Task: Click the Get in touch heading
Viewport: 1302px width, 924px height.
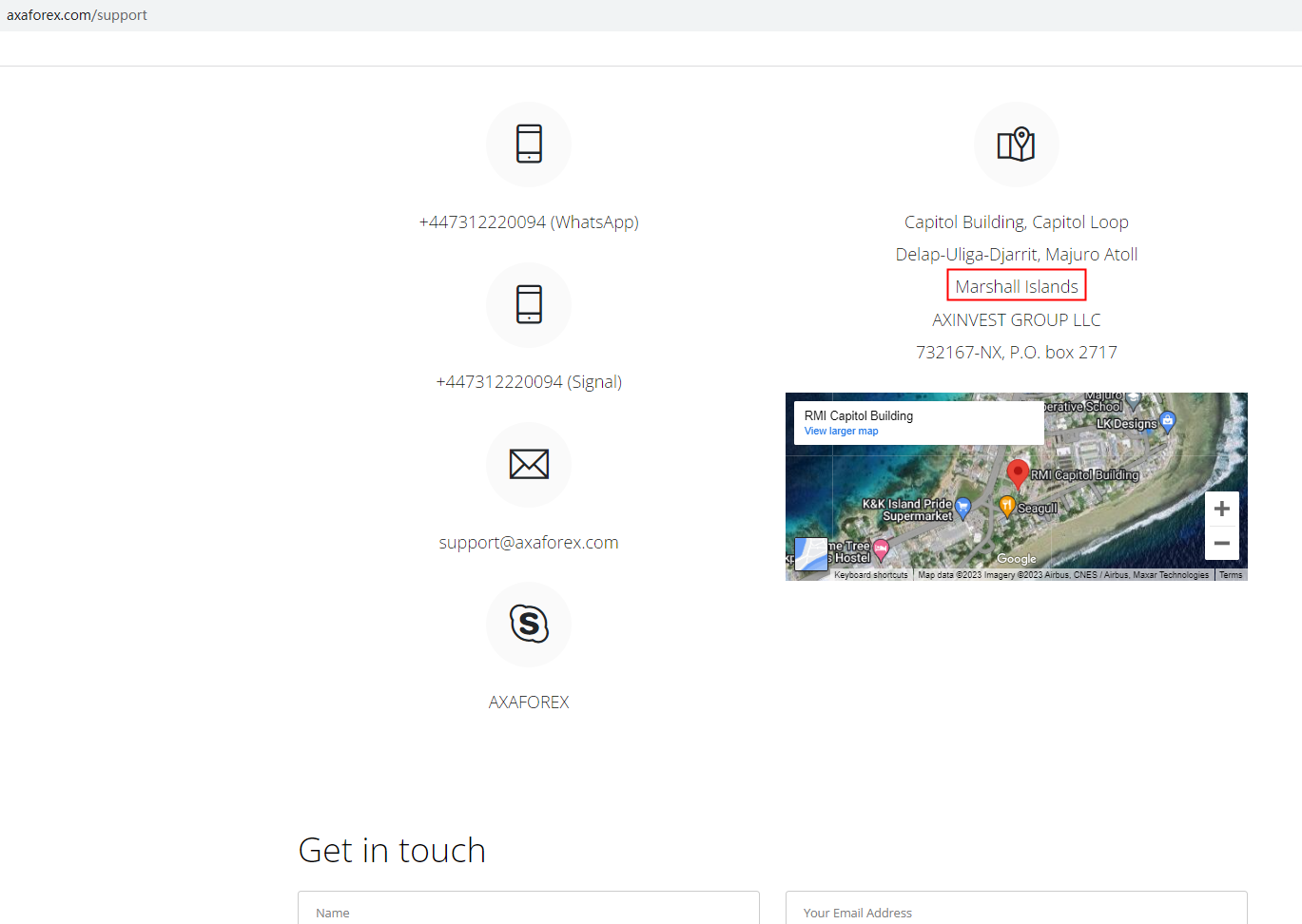Action: click(x=392, y=850)
